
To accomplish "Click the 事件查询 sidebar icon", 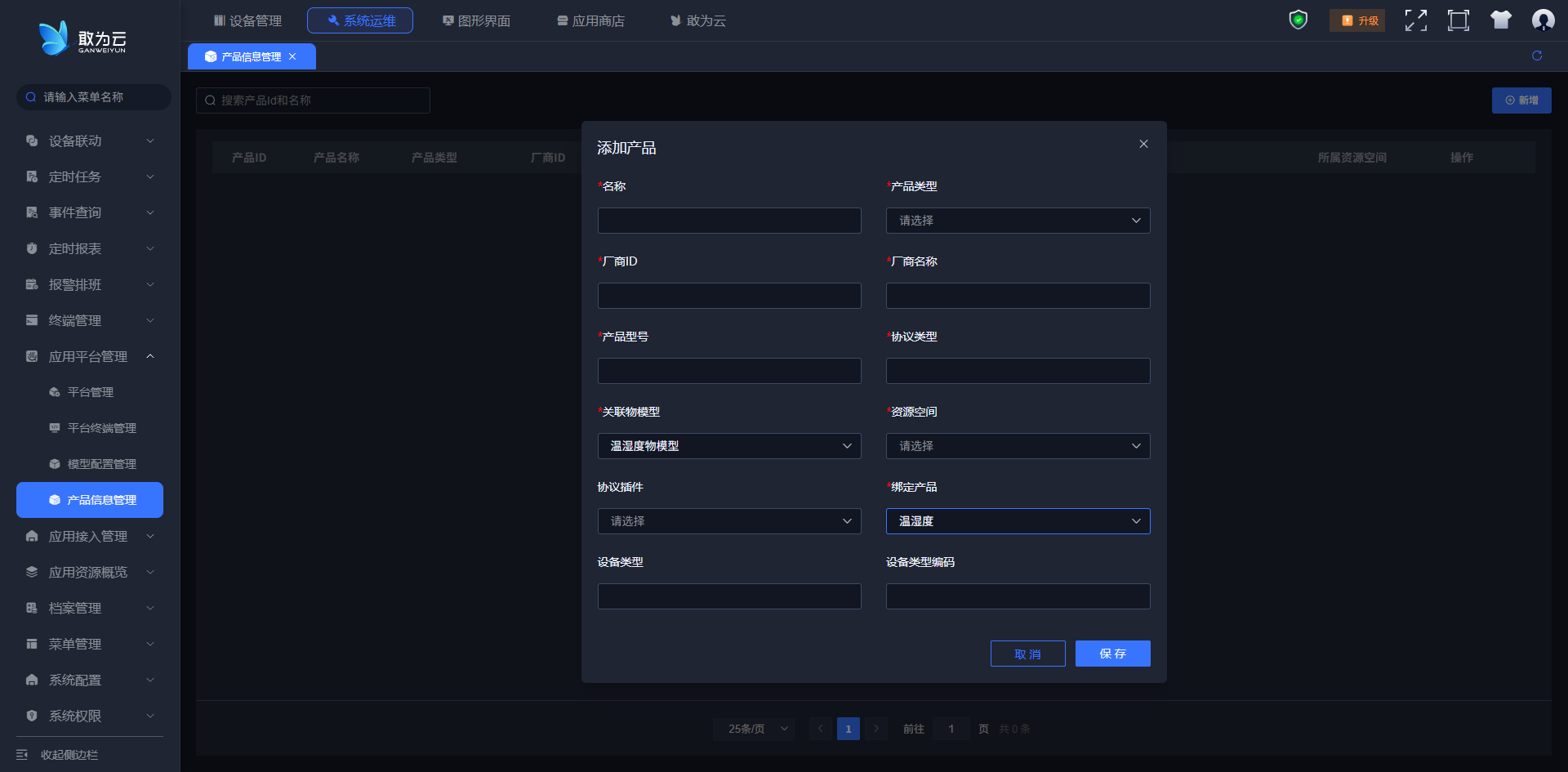I will (32, 212).
